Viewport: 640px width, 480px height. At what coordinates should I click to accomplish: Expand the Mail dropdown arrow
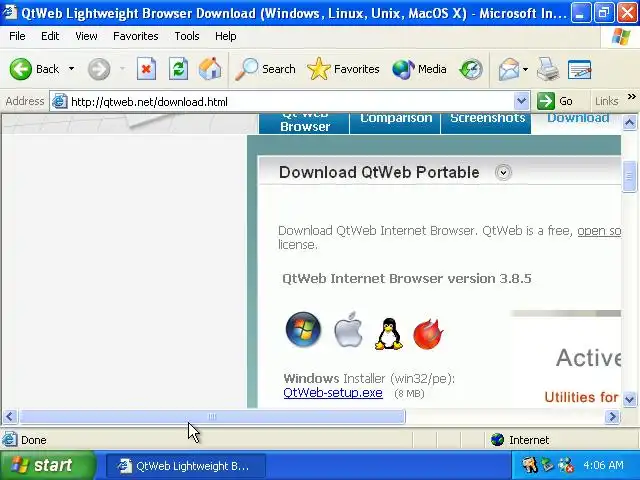click(525, 69)
